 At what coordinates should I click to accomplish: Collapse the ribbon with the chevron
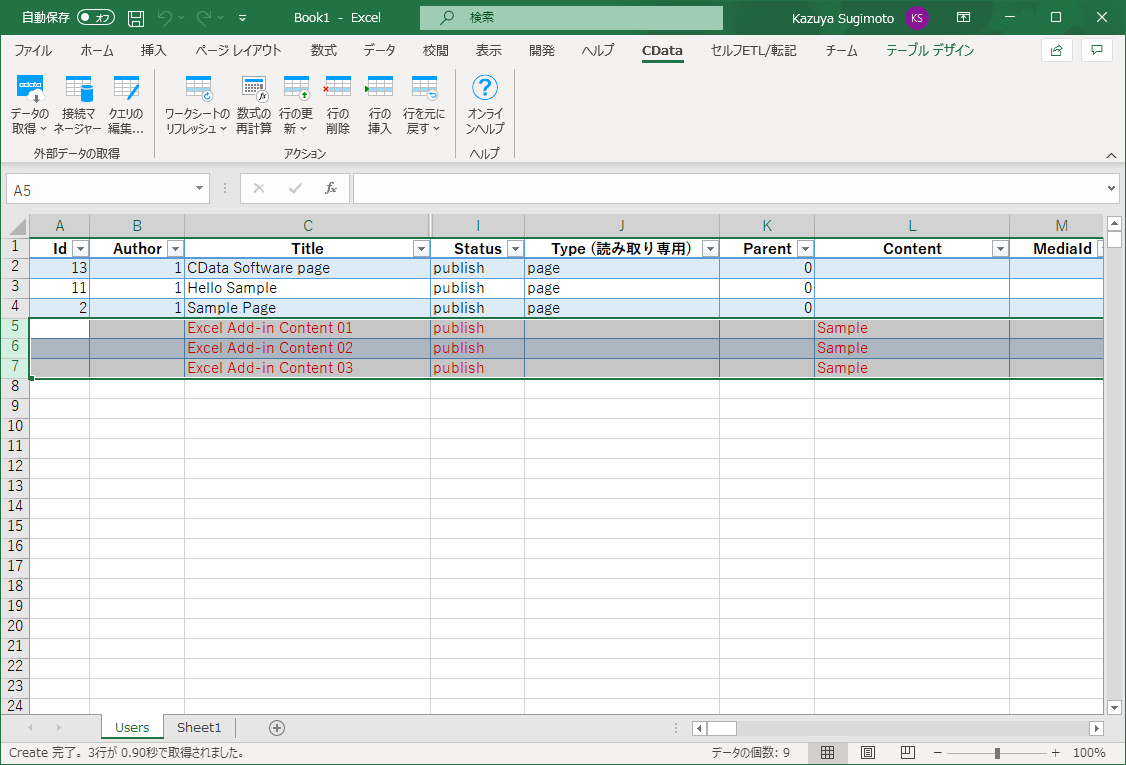[1111, 155]
